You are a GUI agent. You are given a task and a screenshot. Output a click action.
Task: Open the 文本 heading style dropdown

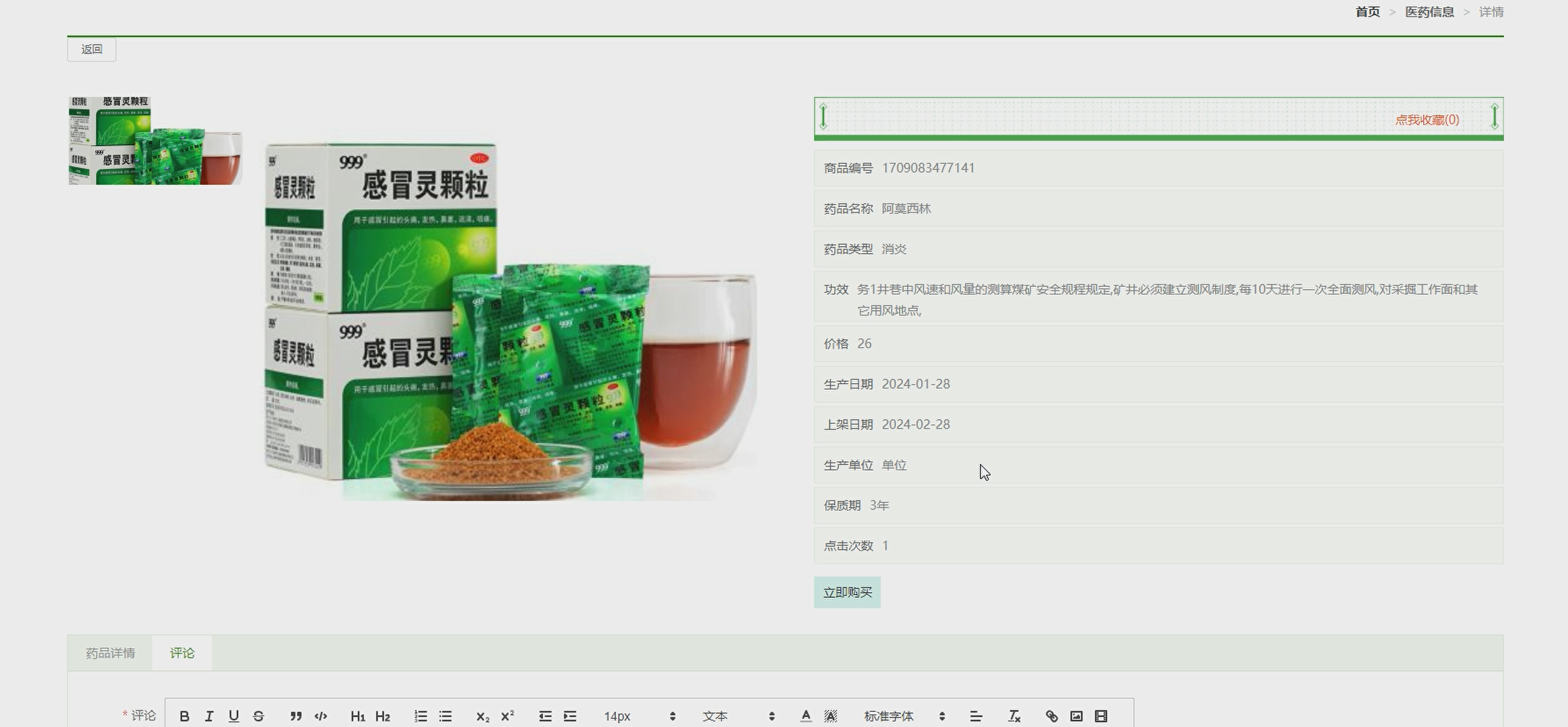click(739, 716)
